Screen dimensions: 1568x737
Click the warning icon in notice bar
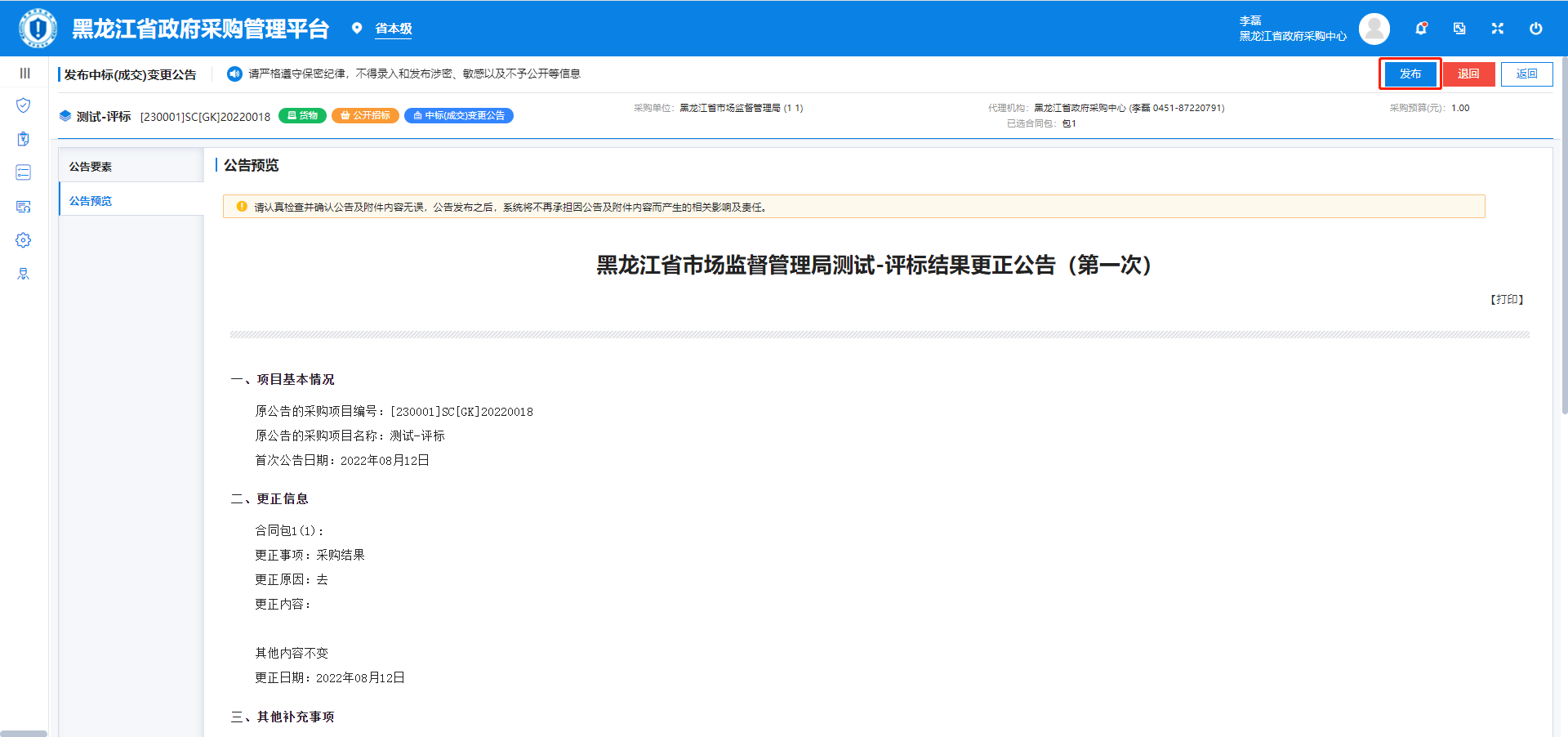[x=242, y=207]
